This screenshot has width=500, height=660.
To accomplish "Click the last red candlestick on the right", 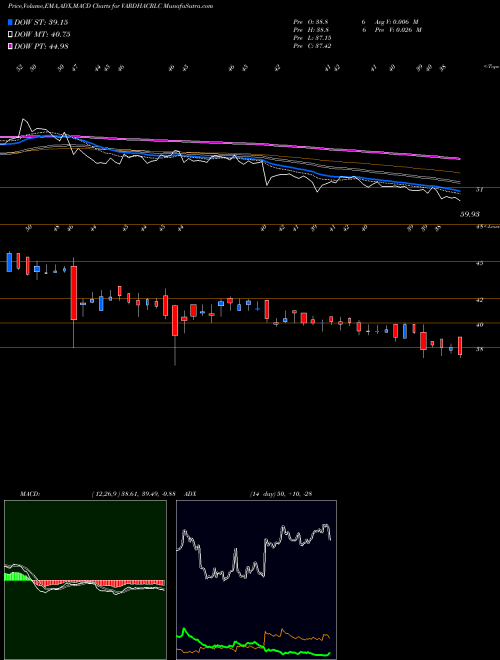I will (x=460, y=346).
